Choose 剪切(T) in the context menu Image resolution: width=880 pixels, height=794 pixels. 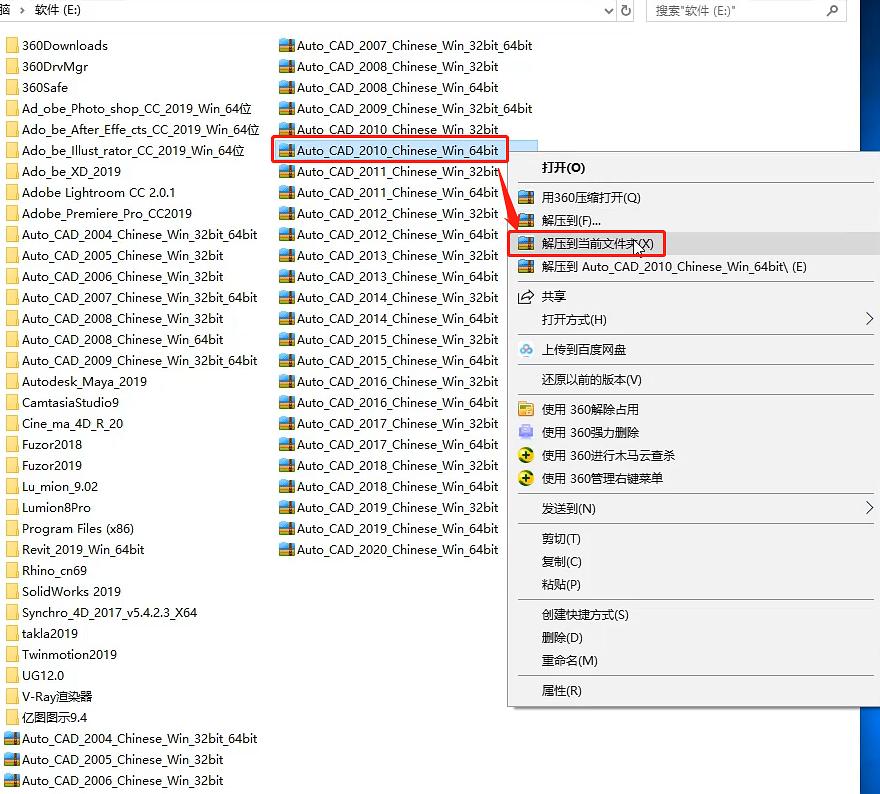pyautogui.click(x=561, y=539)
